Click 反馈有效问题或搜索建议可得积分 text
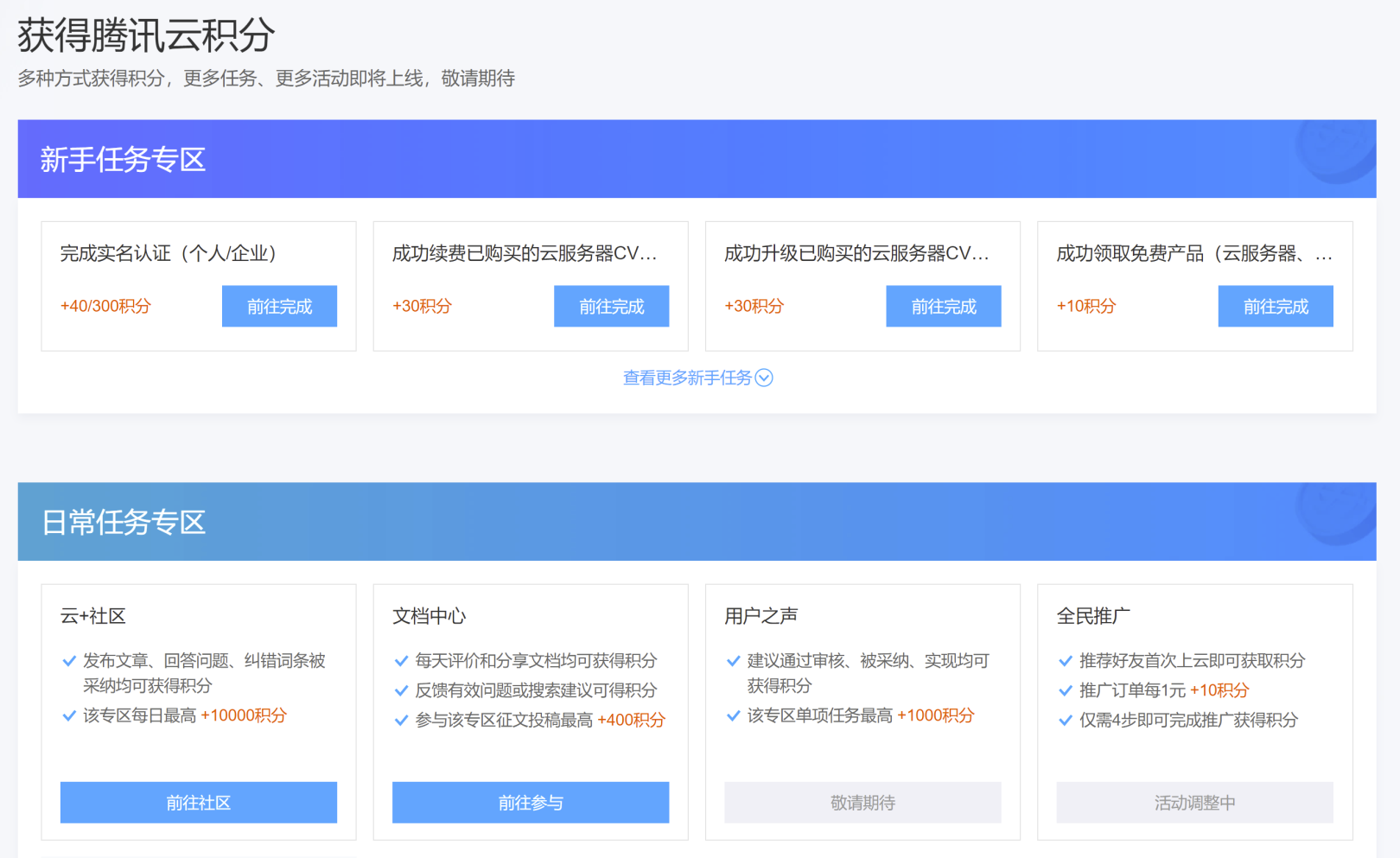The image size is (1400, 858). point(536,690)
